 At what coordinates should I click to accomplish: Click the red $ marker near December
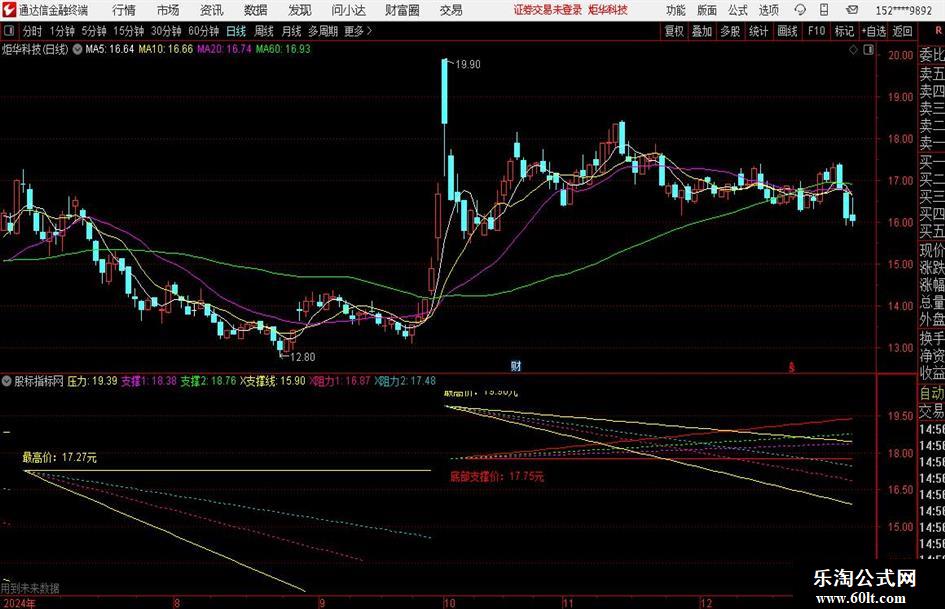click(792, 367)
